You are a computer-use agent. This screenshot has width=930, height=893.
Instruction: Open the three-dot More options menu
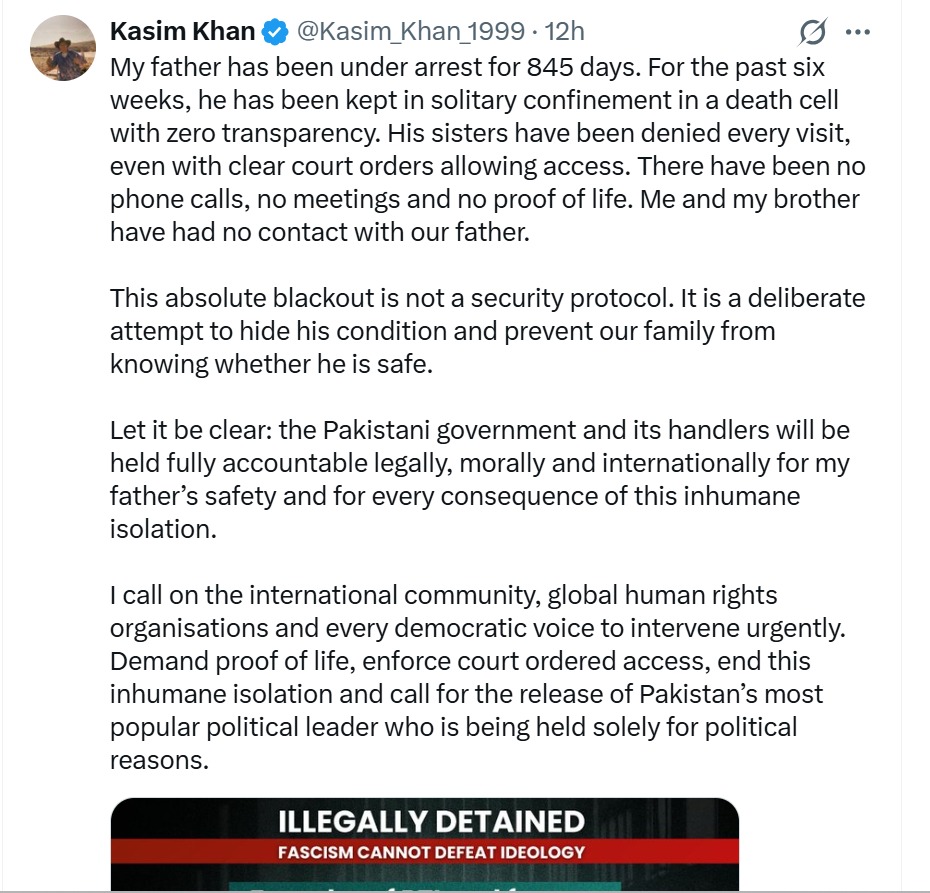point(857,32)
